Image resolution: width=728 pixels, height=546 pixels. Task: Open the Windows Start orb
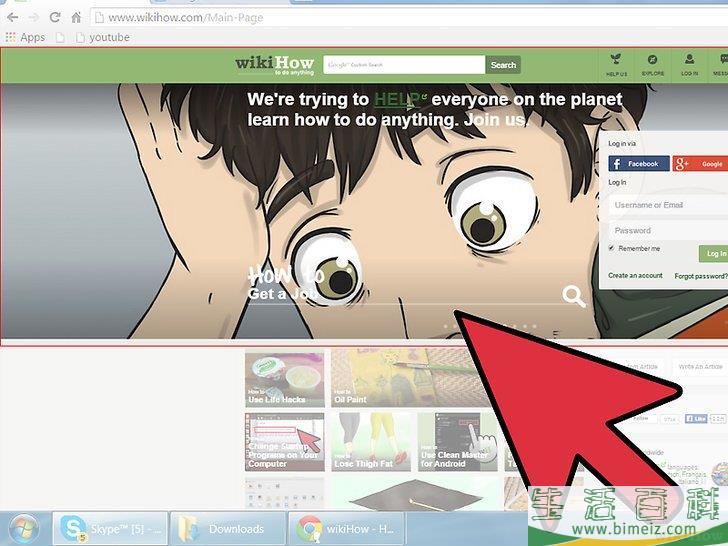coord(24,529)
